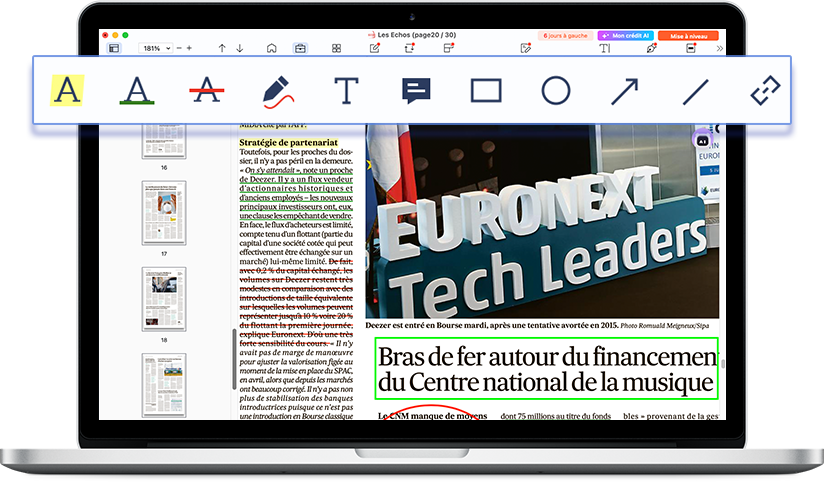This screenshot has width=824, height=482.
Task: Click the 'Le CNM manque de moyens' text
Action: pyautogui.click(x=432, y=416)
